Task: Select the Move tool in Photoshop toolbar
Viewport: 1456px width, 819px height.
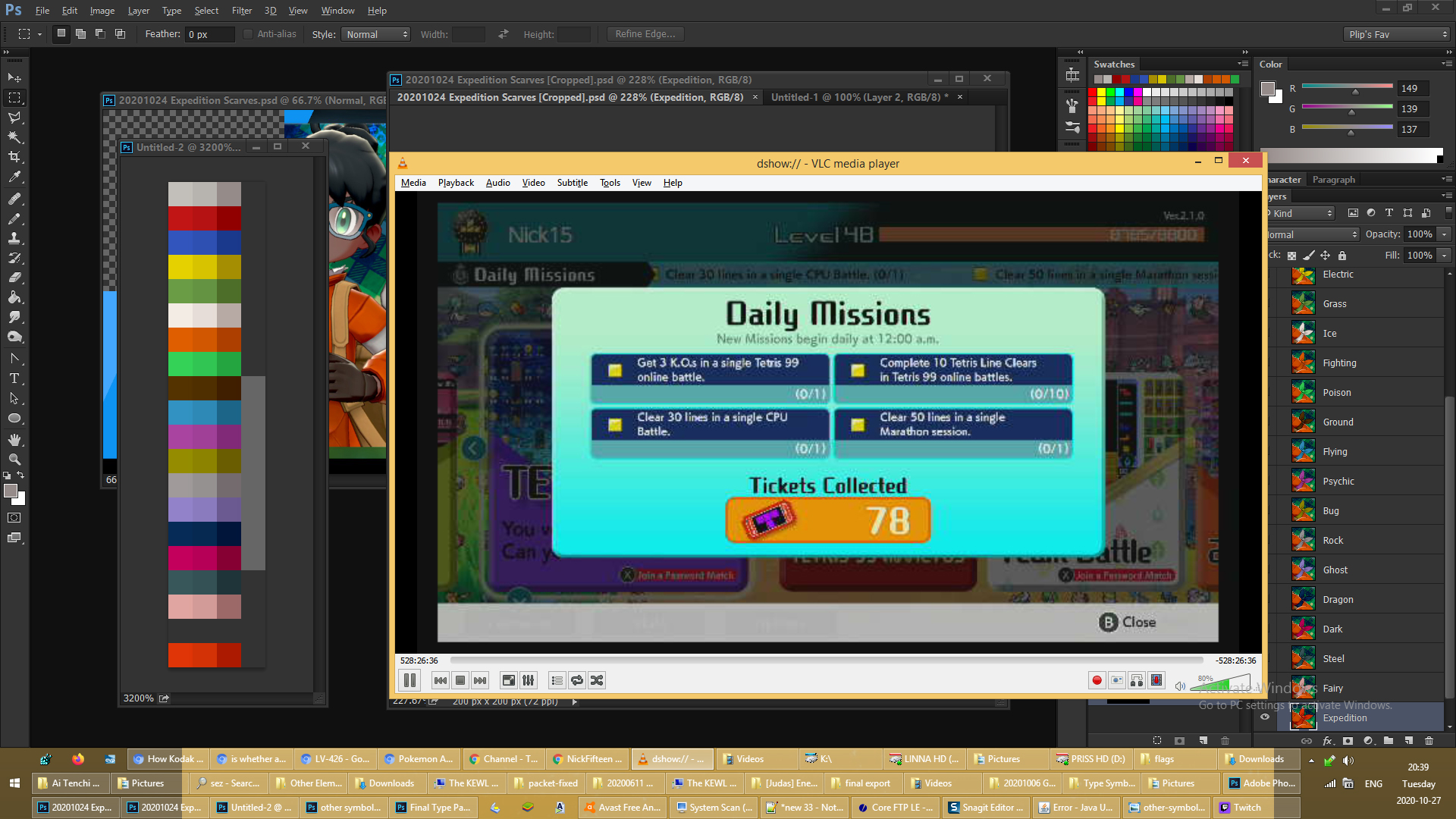Action: point(14,77)
